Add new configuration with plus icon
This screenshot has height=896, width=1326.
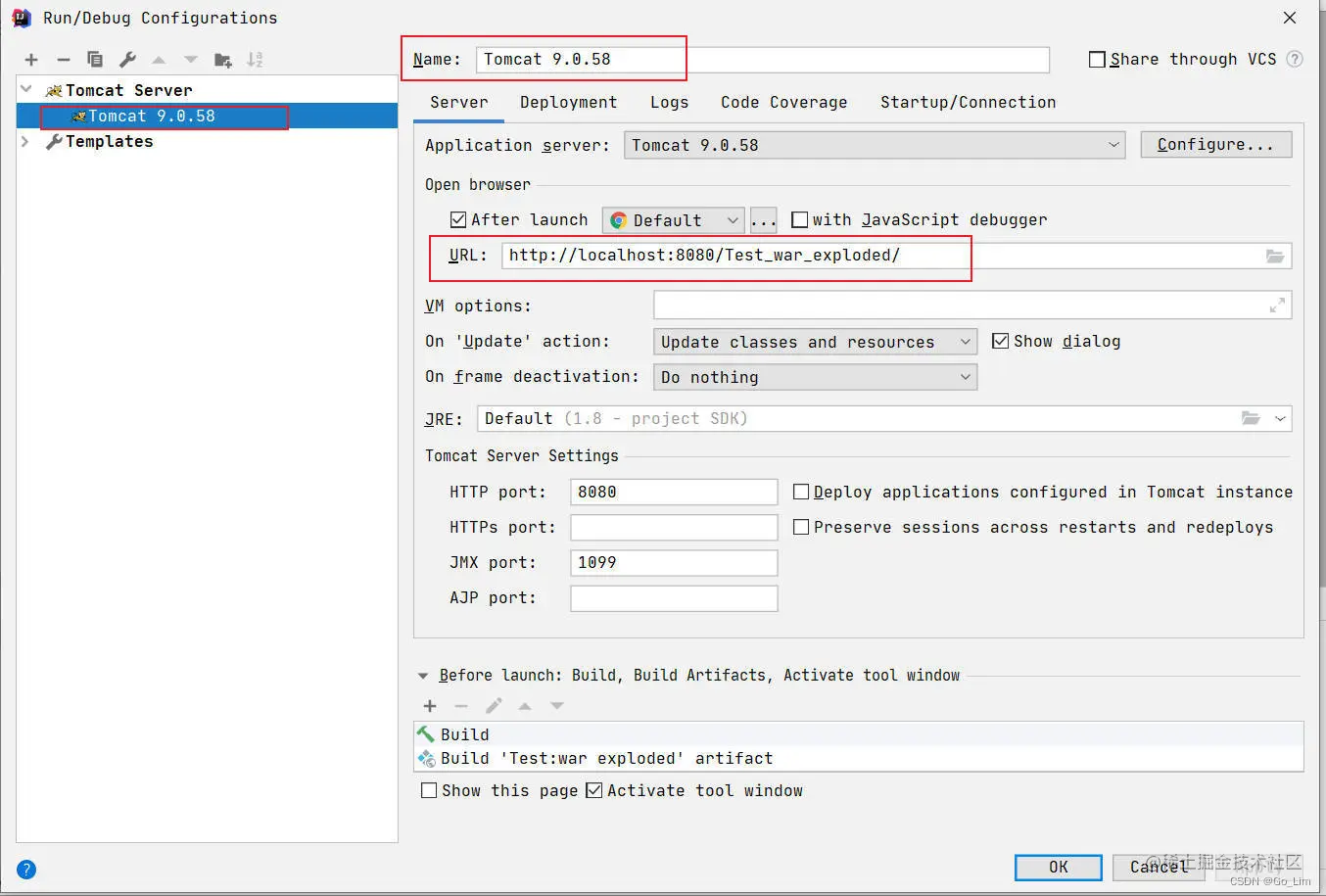click(x=31, y=60)
